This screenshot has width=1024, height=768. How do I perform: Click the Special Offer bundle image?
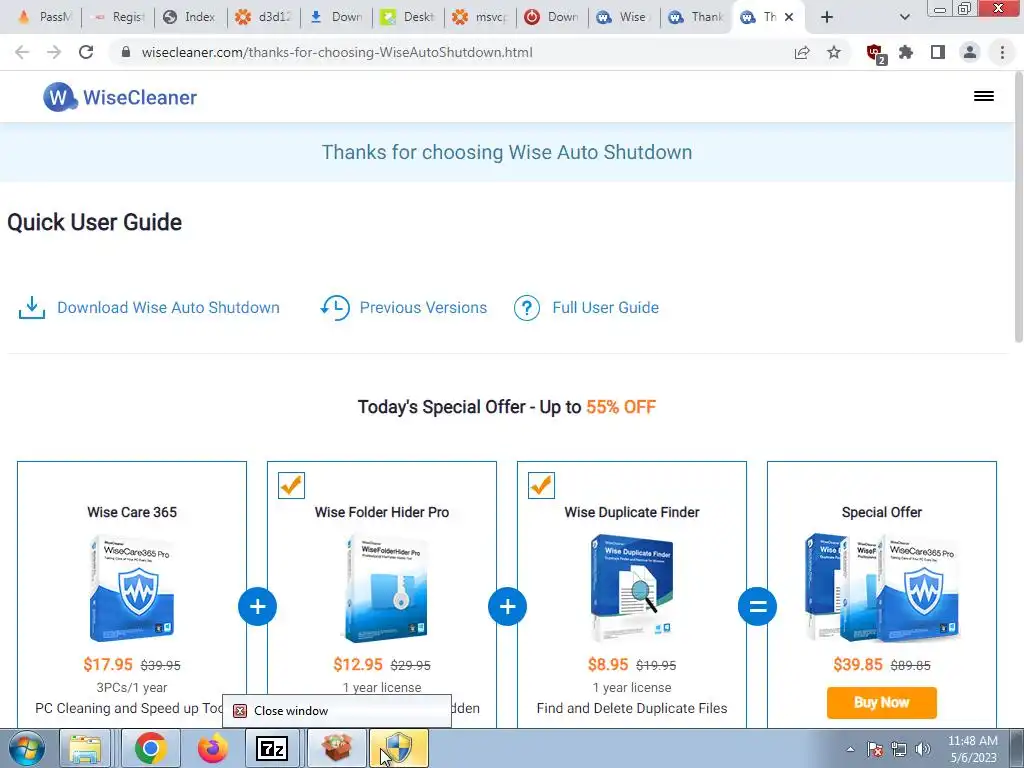pos(882,588)
